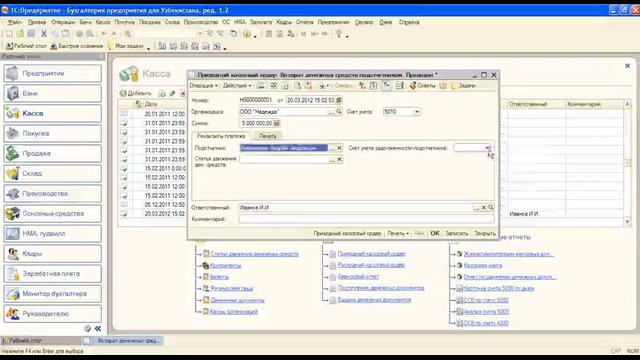
Task: Click the Основные средства truck icon
Action: click(13, 213)
